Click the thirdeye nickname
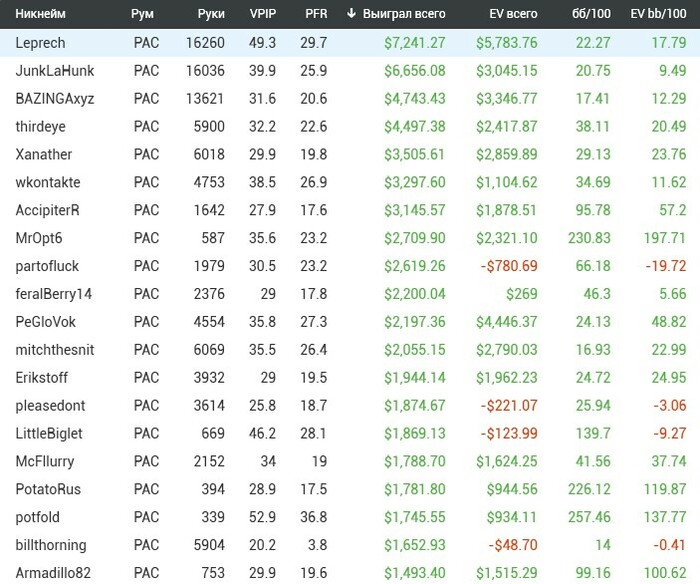 tap(41, 126)
